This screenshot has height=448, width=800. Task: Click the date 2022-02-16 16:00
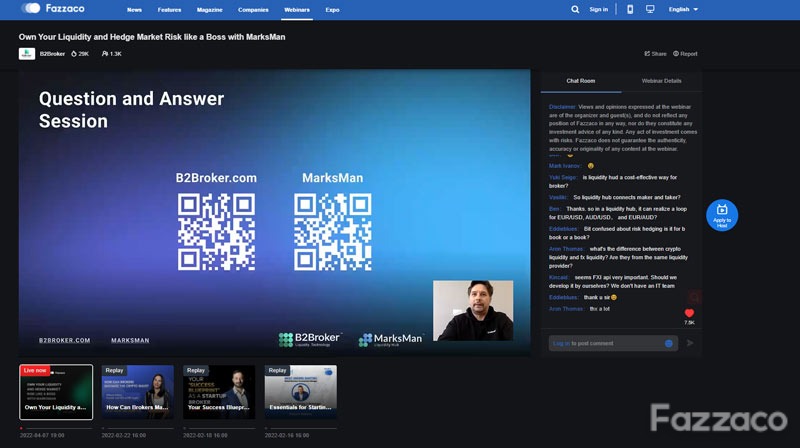click(287, 435)
